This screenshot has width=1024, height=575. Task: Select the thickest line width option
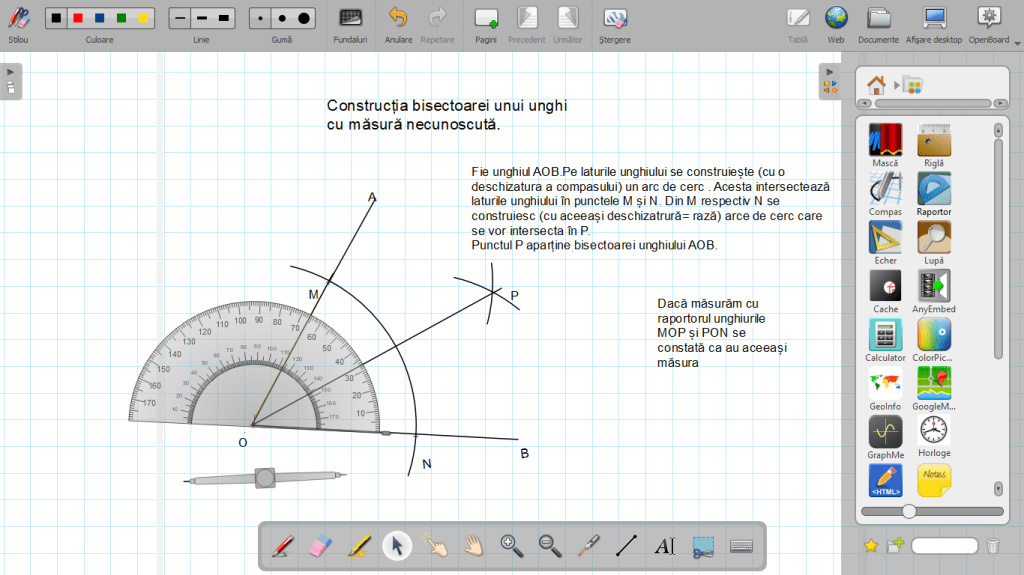224,18
